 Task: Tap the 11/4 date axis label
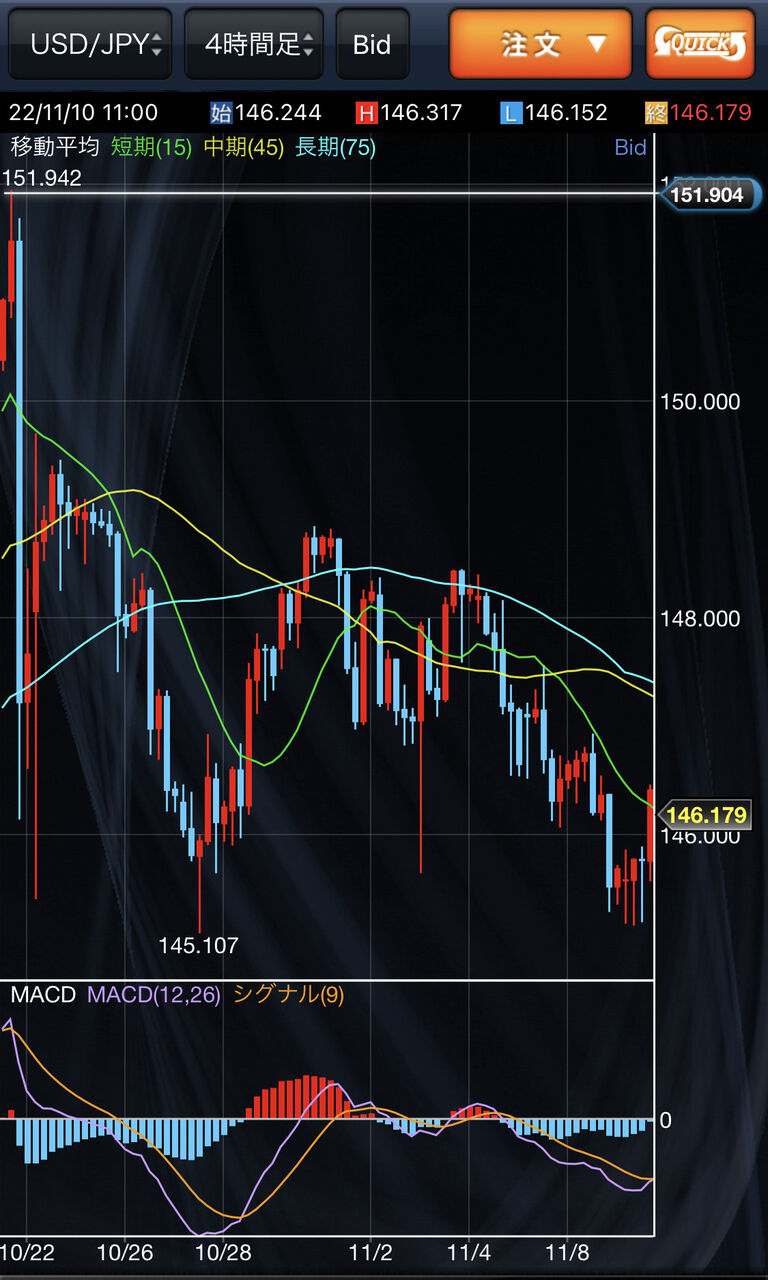[469, 1252]
